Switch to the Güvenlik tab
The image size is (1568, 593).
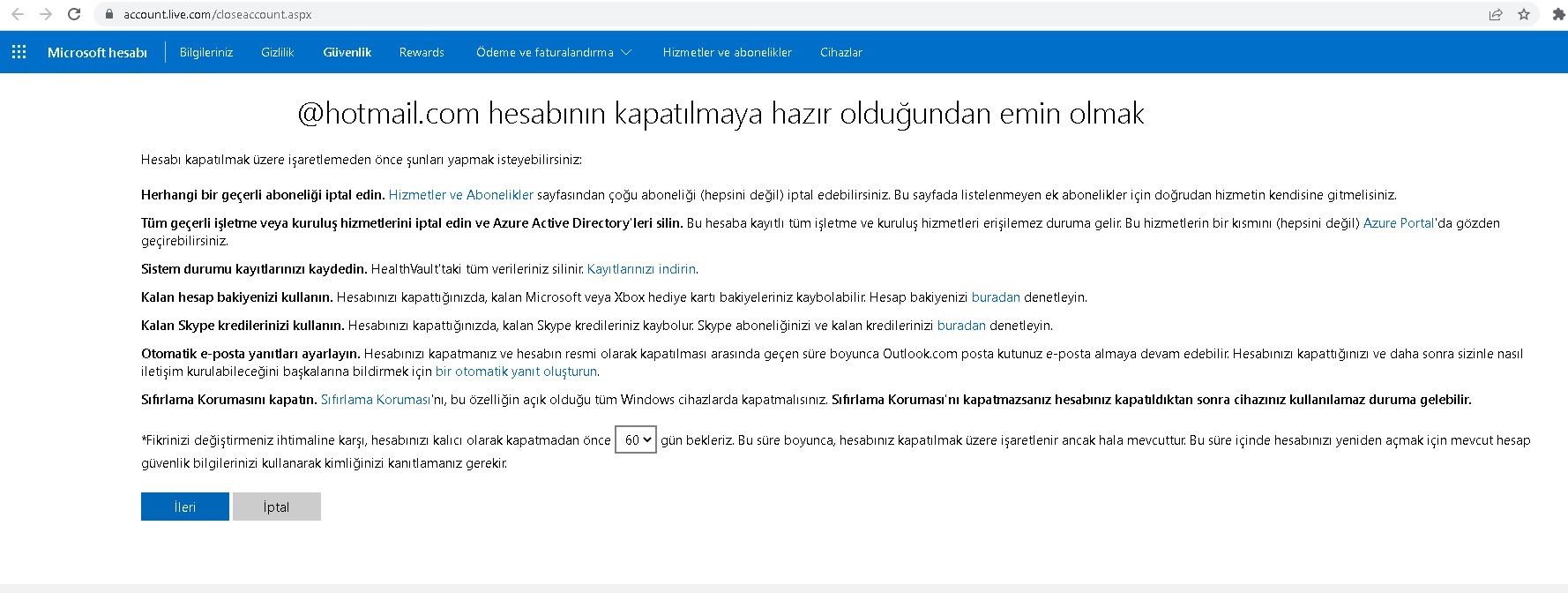[347, 52]
